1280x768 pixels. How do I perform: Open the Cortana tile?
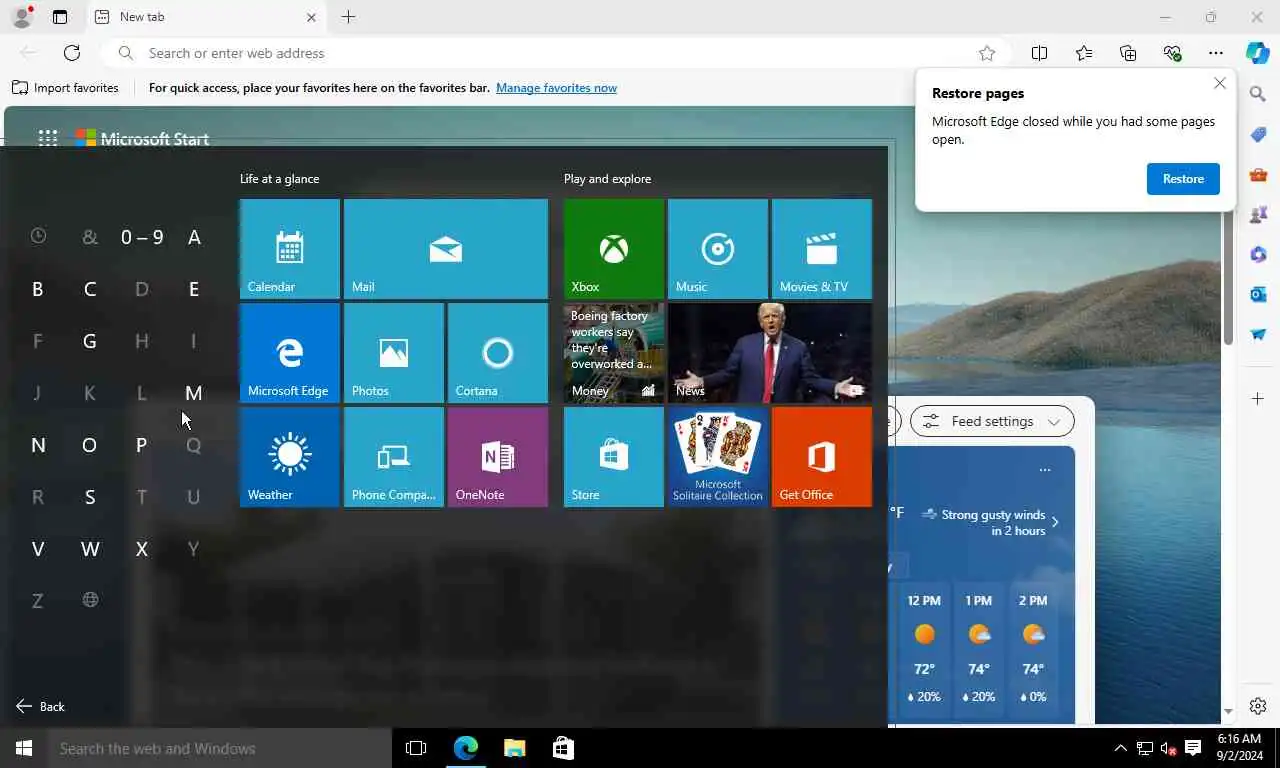(498, 353)
